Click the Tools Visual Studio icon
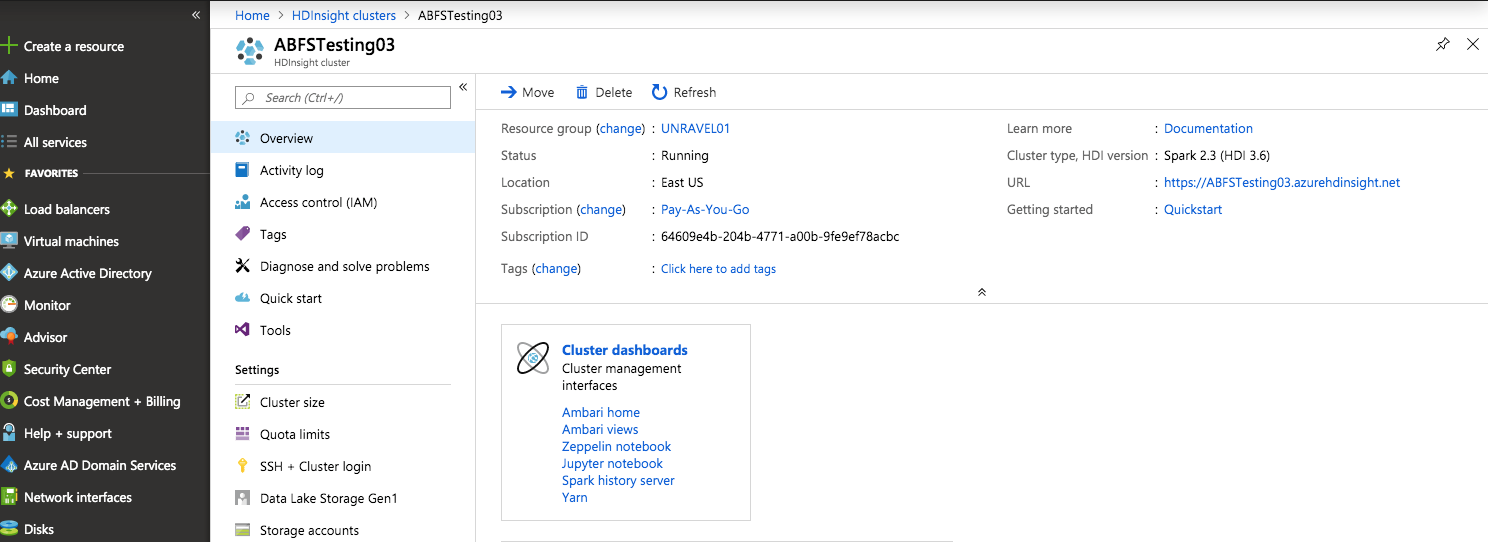Screen dimensions: 1488x542 point(242,330)
